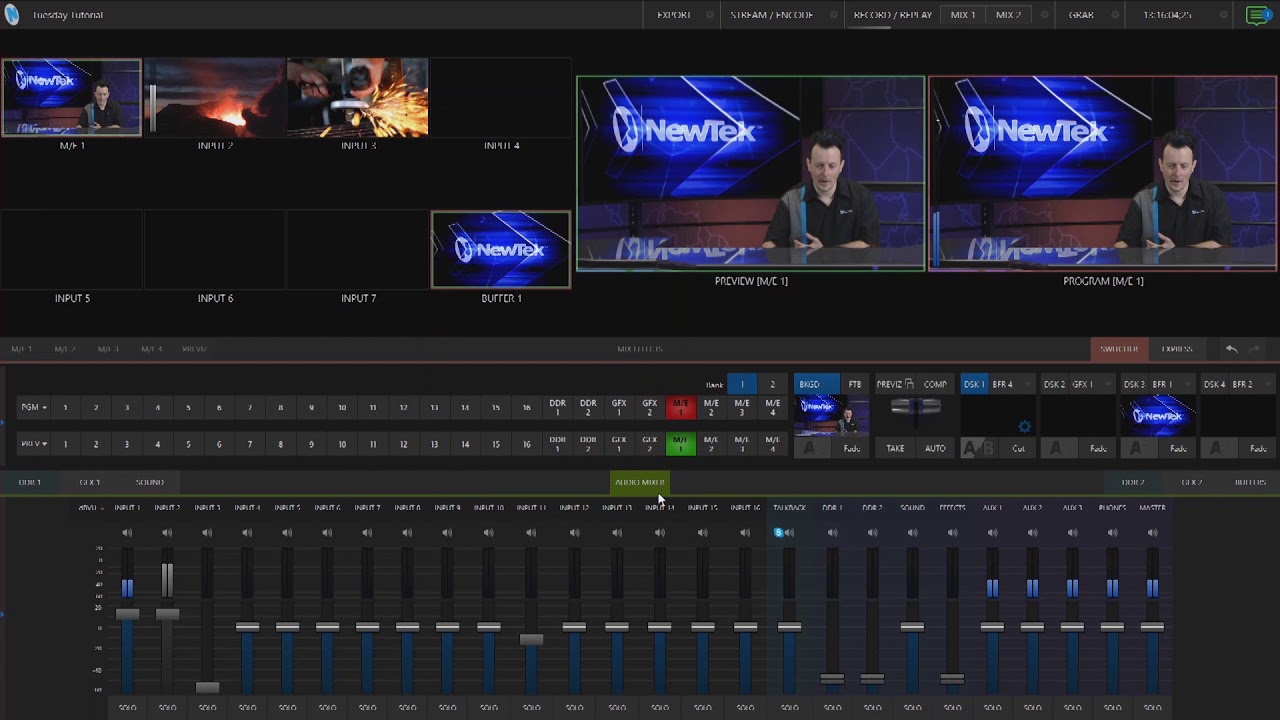Open the PGM row dropdown

click(34, 407)
